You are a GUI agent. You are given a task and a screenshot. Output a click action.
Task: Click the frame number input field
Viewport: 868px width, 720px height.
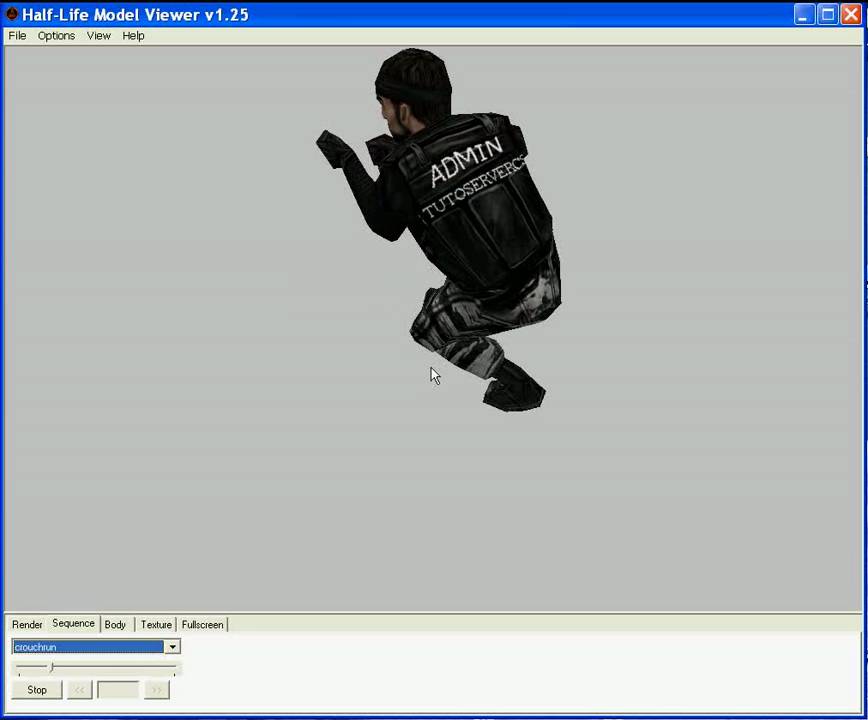pyautogui.click(x=118, y=690)
